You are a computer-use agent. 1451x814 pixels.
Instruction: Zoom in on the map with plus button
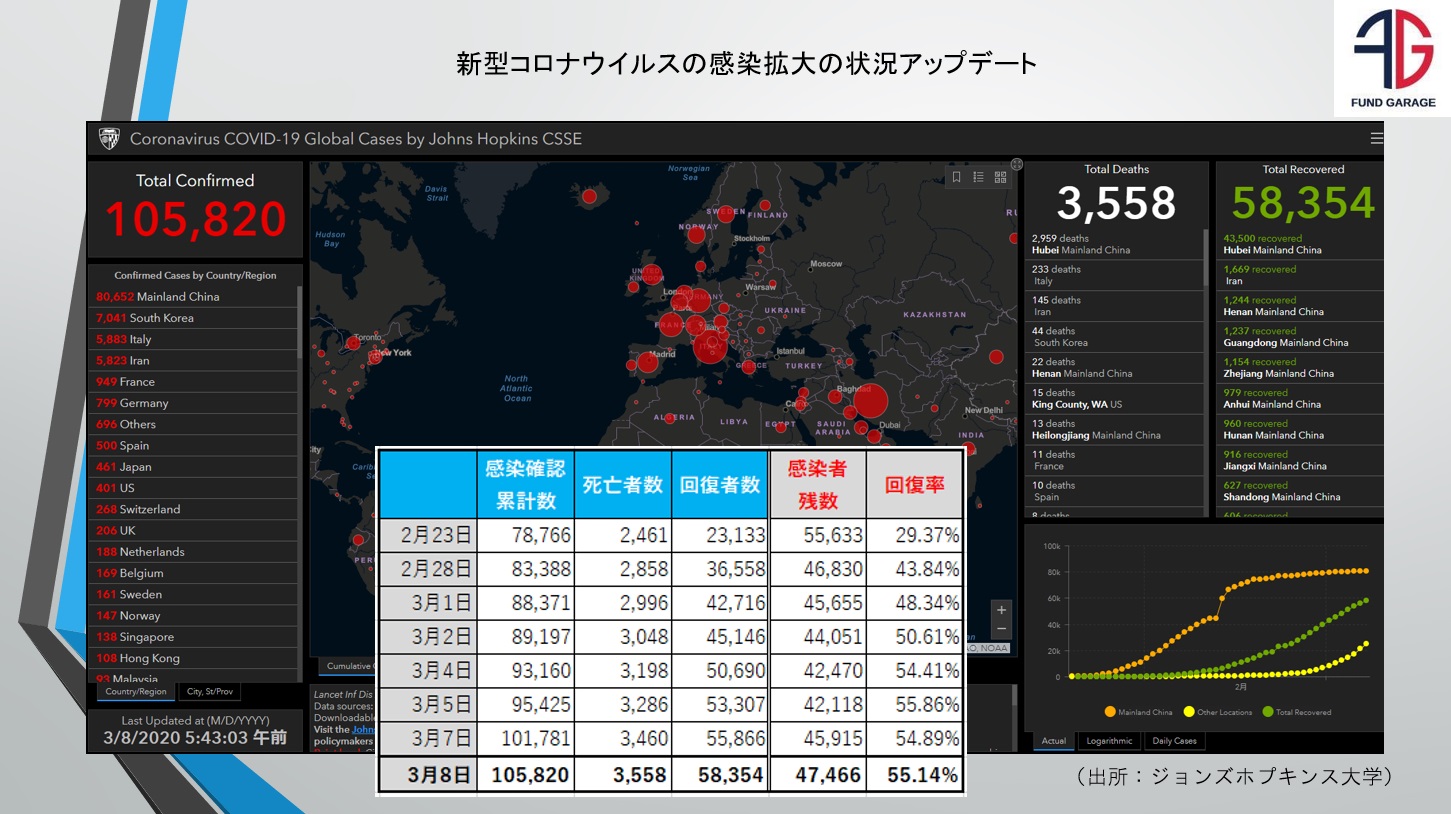coord(1002,610)
